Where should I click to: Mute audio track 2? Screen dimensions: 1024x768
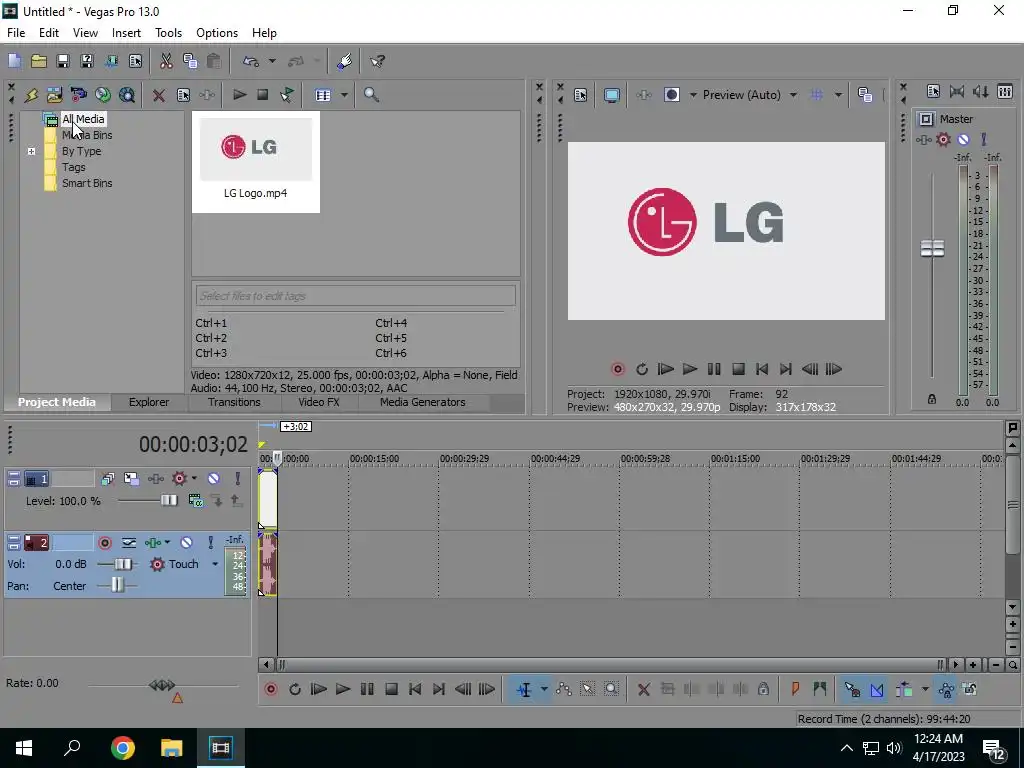(186, 543)
